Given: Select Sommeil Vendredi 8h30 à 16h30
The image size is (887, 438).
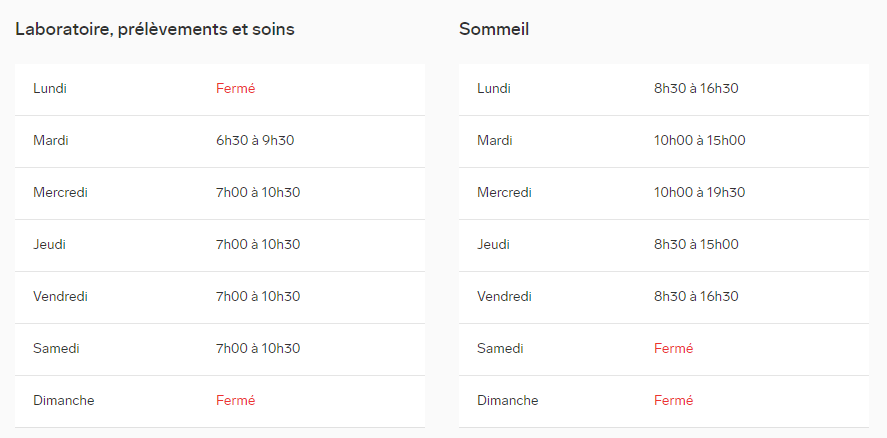Looking at the screenshot, I should click(x=696, y=297).
